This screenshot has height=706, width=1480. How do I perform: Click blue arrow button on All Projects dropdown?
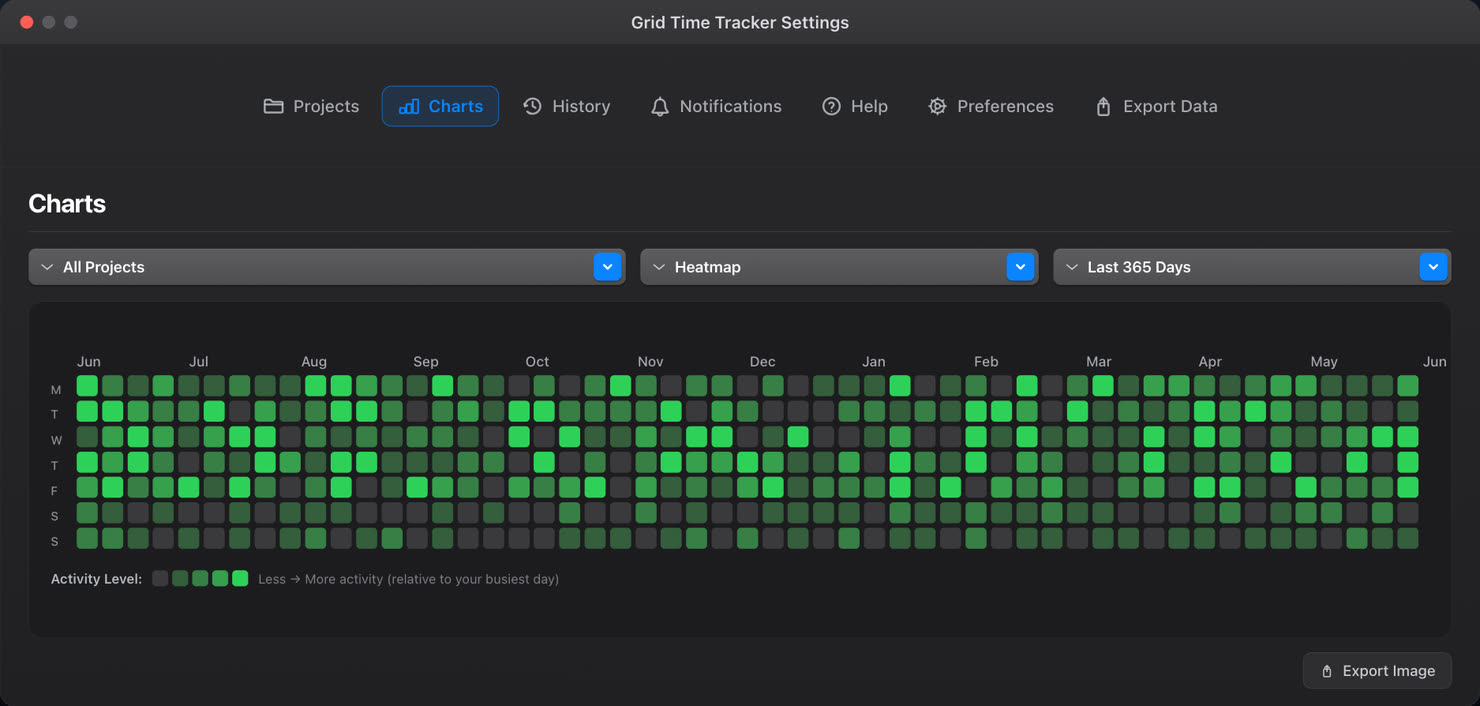point(607,267)
